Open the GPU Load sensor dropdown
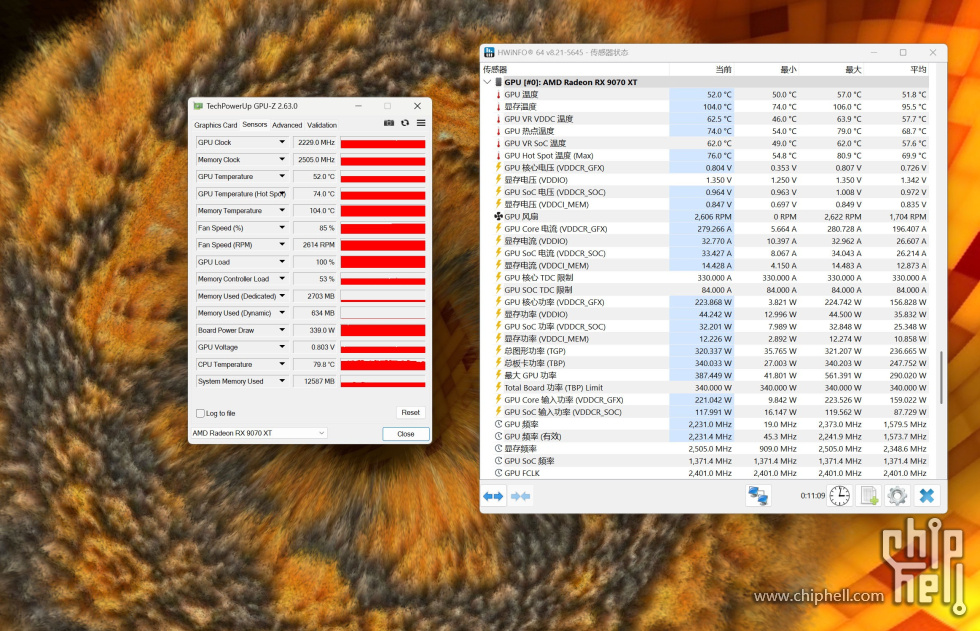980x631 pixels. [282, 262]
